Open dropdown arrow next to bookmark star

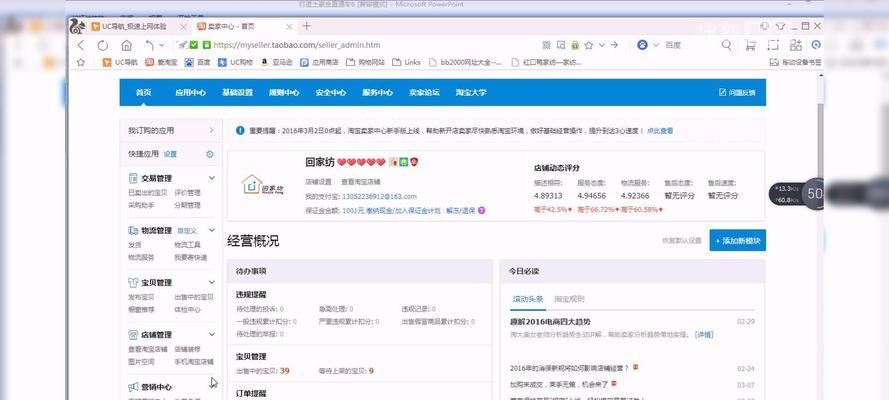pos(602,45)
